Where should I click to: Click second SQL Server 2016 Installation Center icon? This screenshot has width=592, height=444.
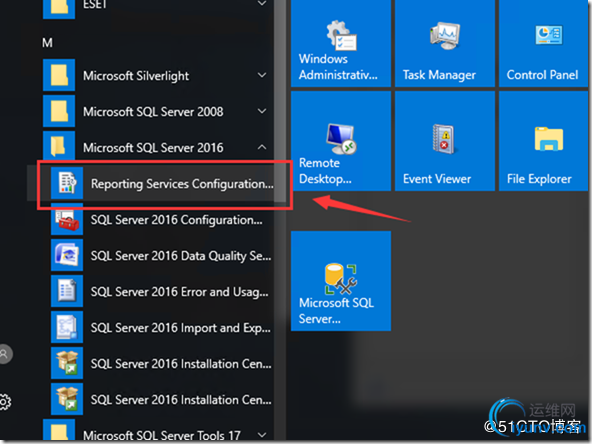(67, 399)
